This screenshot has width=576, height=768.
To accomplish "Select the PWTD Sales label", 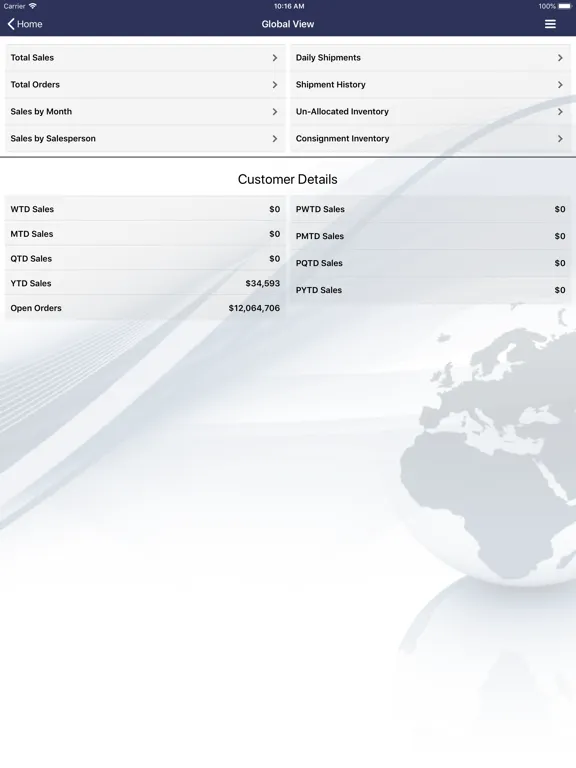I will coord(320,209).
